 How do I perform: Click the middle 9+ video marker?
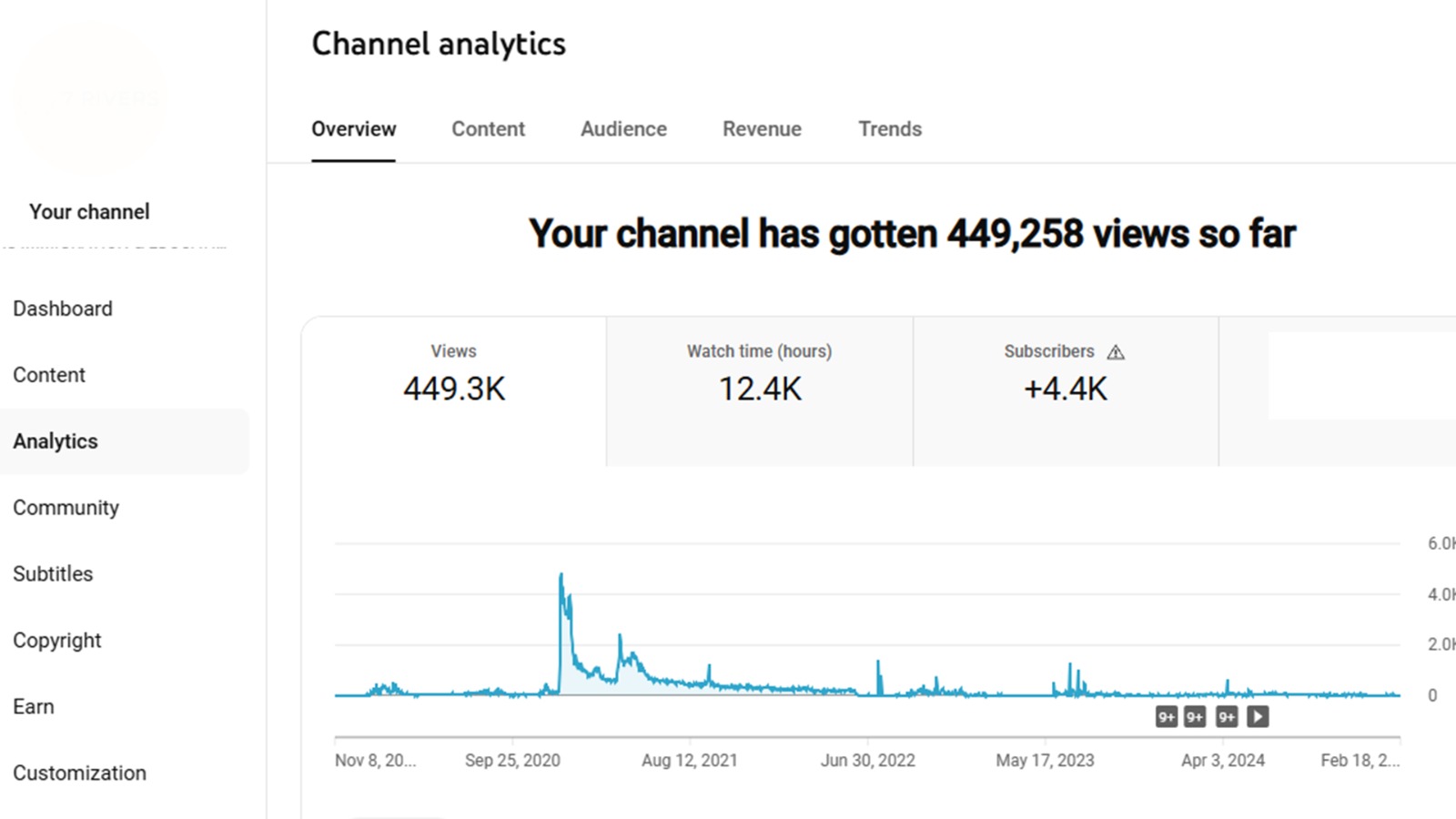point(1195,717)
